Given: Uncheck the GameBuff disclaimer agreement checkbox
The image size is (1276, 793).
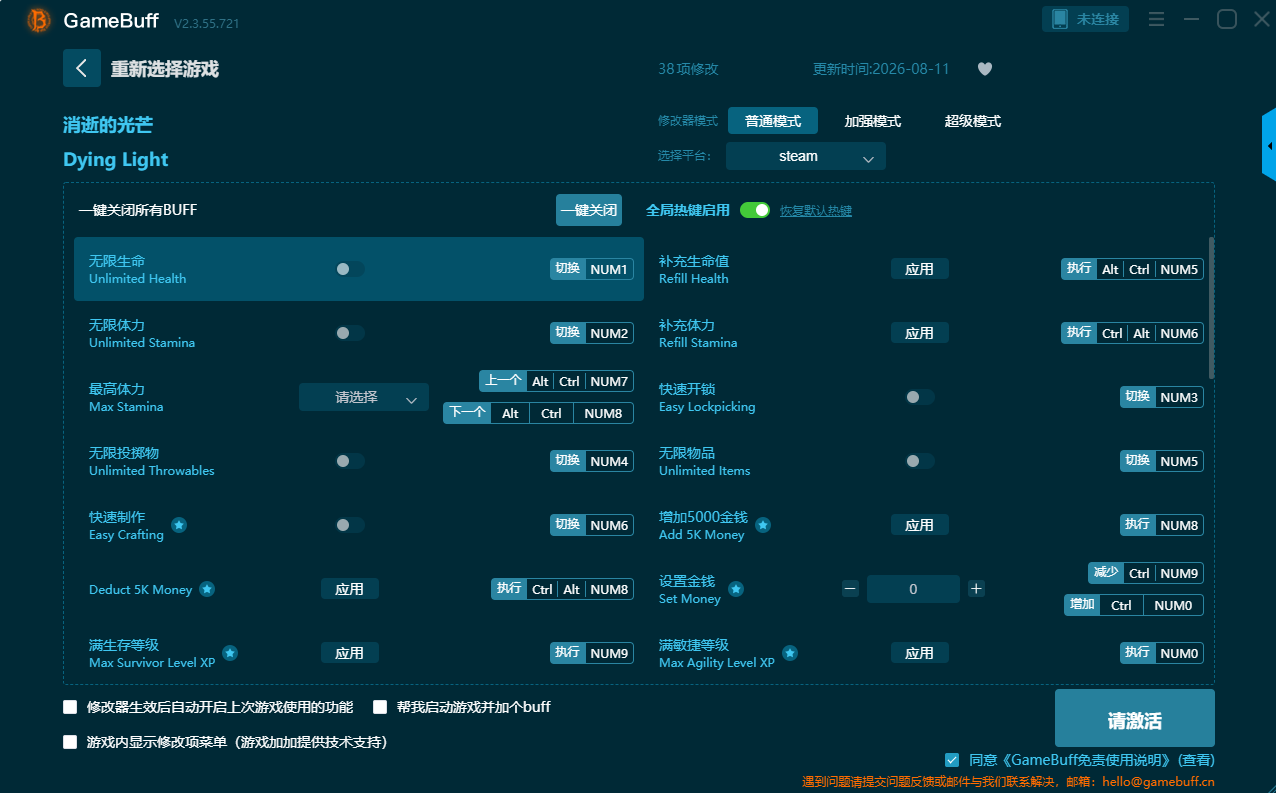Looking at the screenshot, I should coord(952,760).
